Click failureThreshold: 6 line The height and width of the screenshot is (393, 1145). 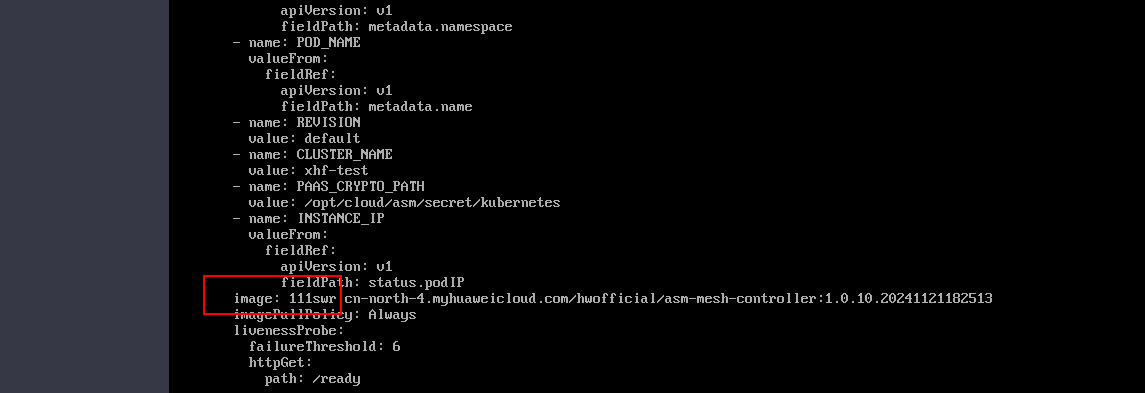[x=324, y=347]
